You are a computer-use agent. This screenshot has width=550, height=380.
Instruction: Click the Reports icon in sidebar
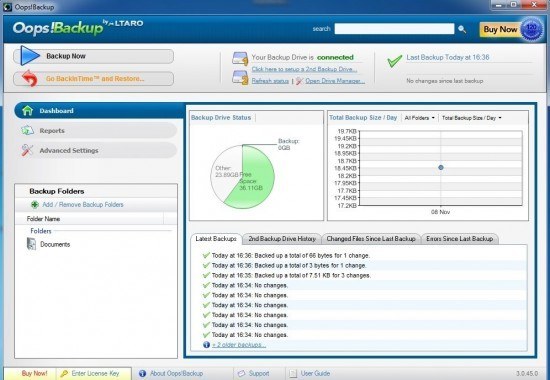click(x=27, y=131)
